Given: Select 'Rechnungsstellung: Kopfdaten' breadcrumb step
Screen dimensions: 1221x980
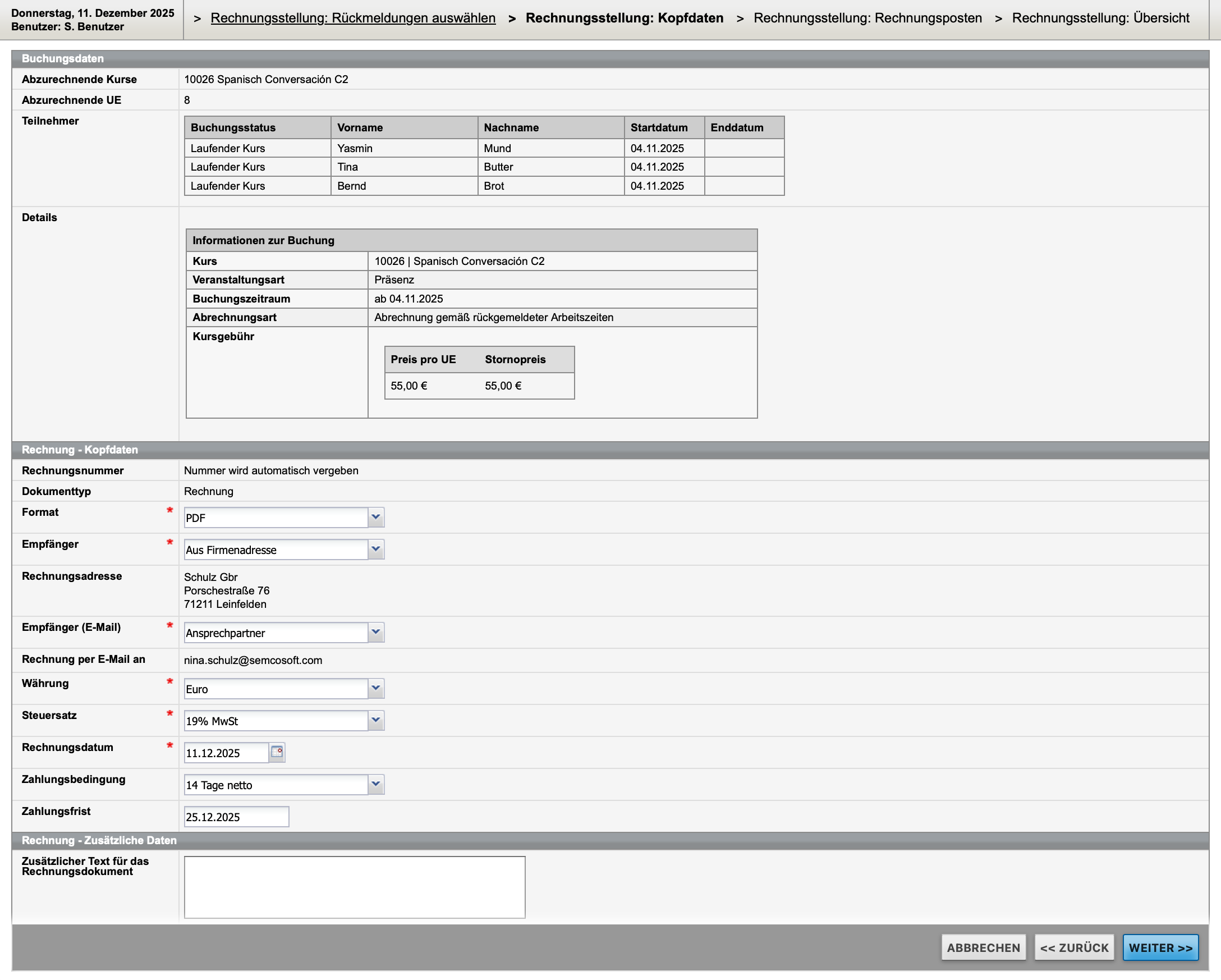Looking at the screenshot, I should (624, 18).
